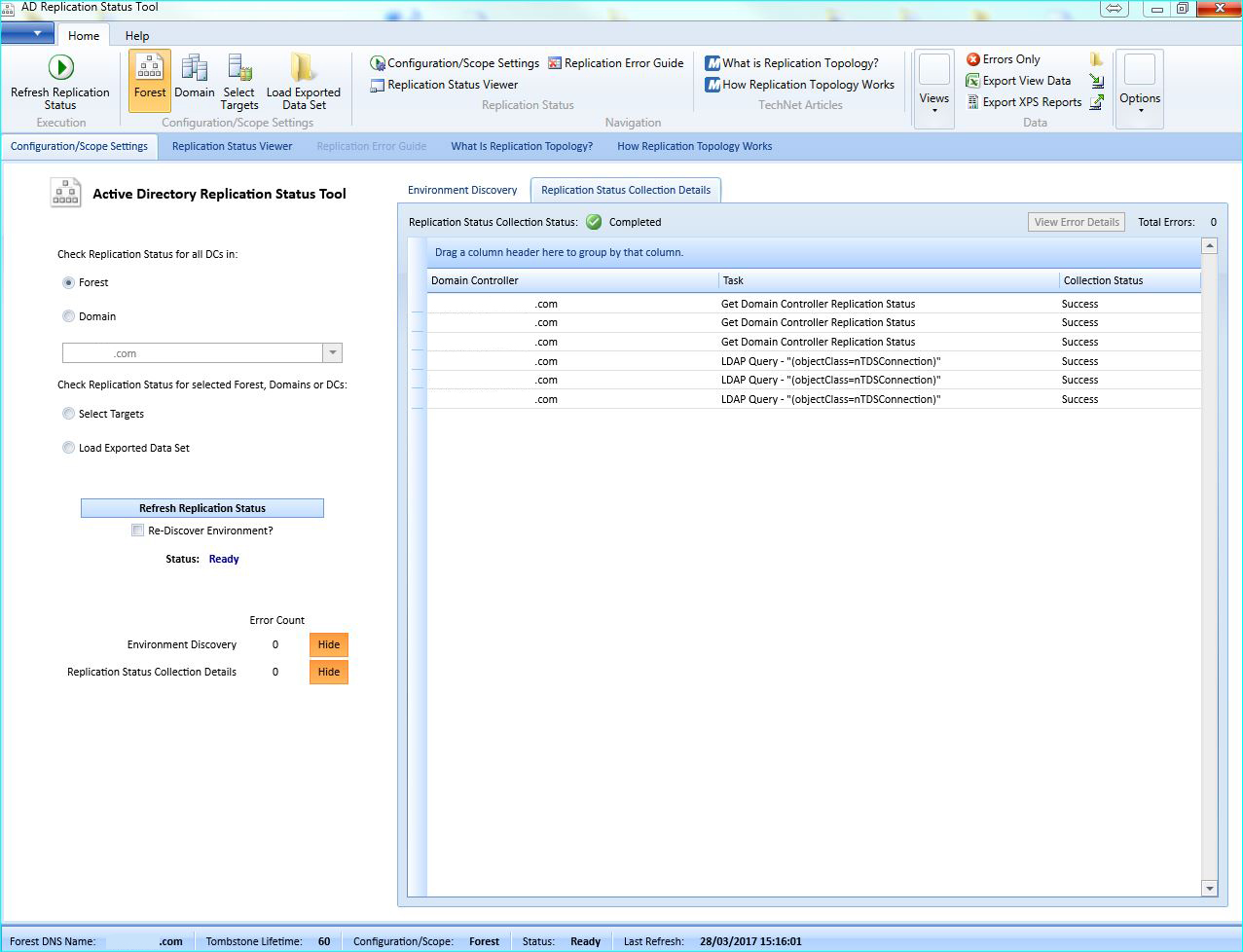Select the Configuration/Scope Settings document tab
The width and height of the screenshot is (1243, 952).
[x=79, y=146]
